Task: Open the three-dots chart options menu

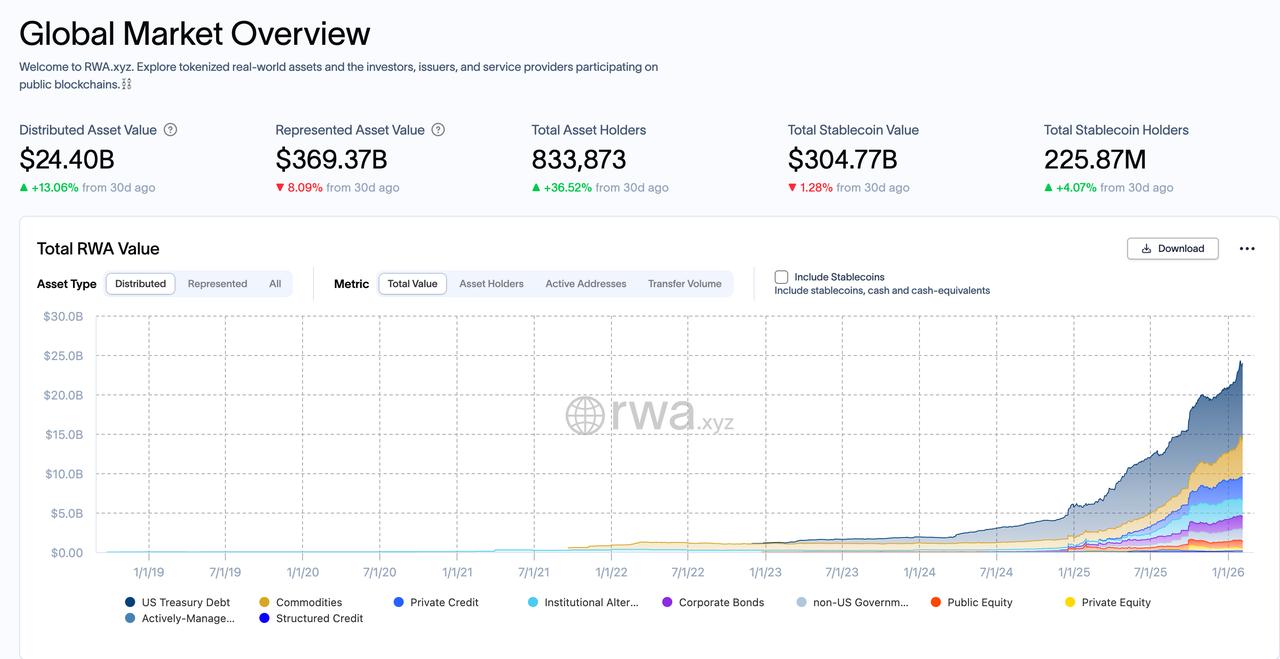Action: tap(1247, 249)
